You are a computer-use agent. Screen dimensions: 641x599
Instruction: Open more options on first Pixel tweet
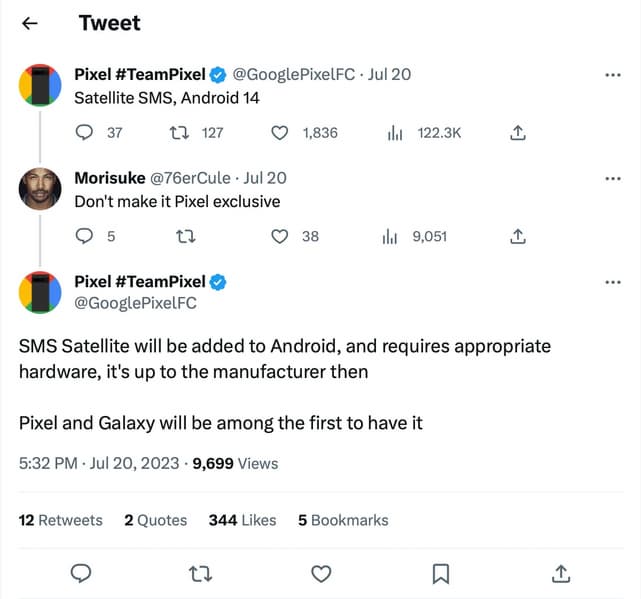pyautogui.click(x=613, y=74)
